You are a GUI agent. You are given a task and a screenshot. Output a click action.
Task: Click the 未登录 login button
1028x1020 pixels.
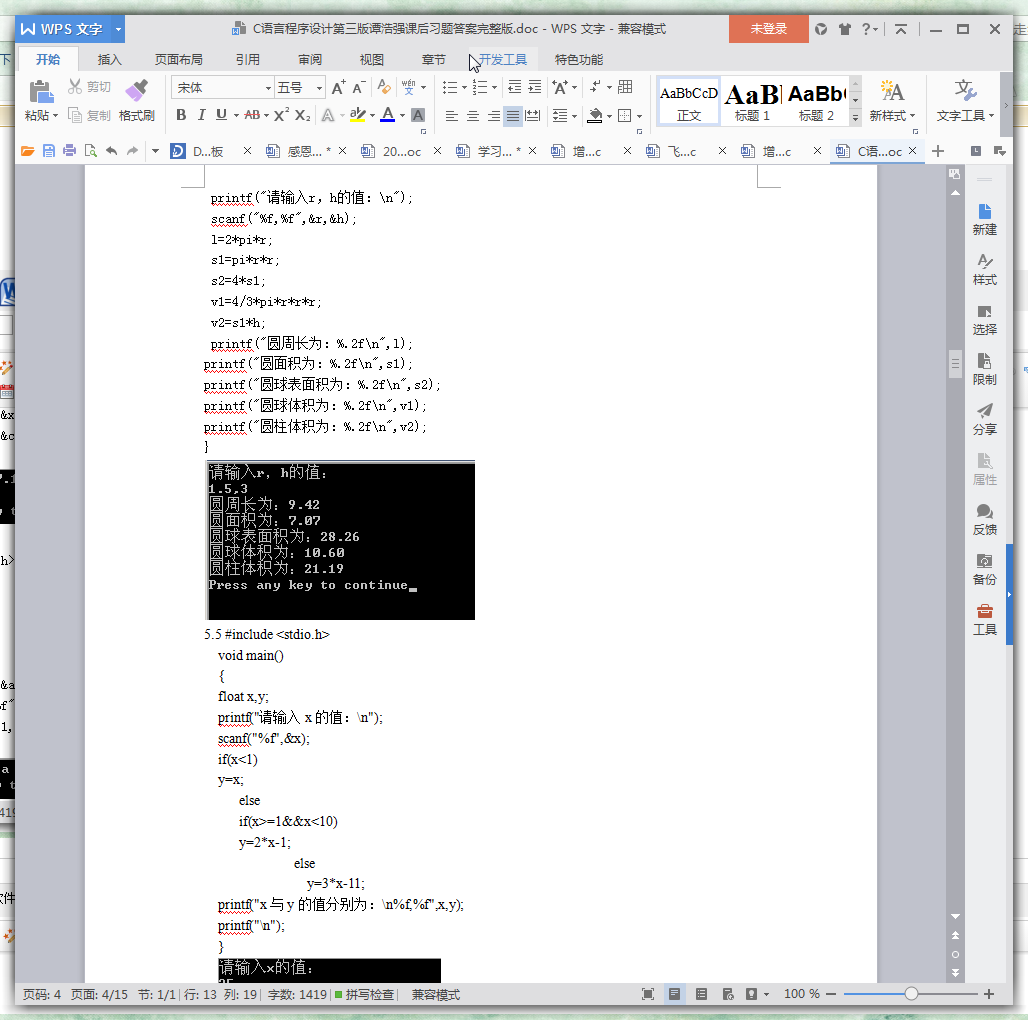pyautogui.click(x=768, y=29)
